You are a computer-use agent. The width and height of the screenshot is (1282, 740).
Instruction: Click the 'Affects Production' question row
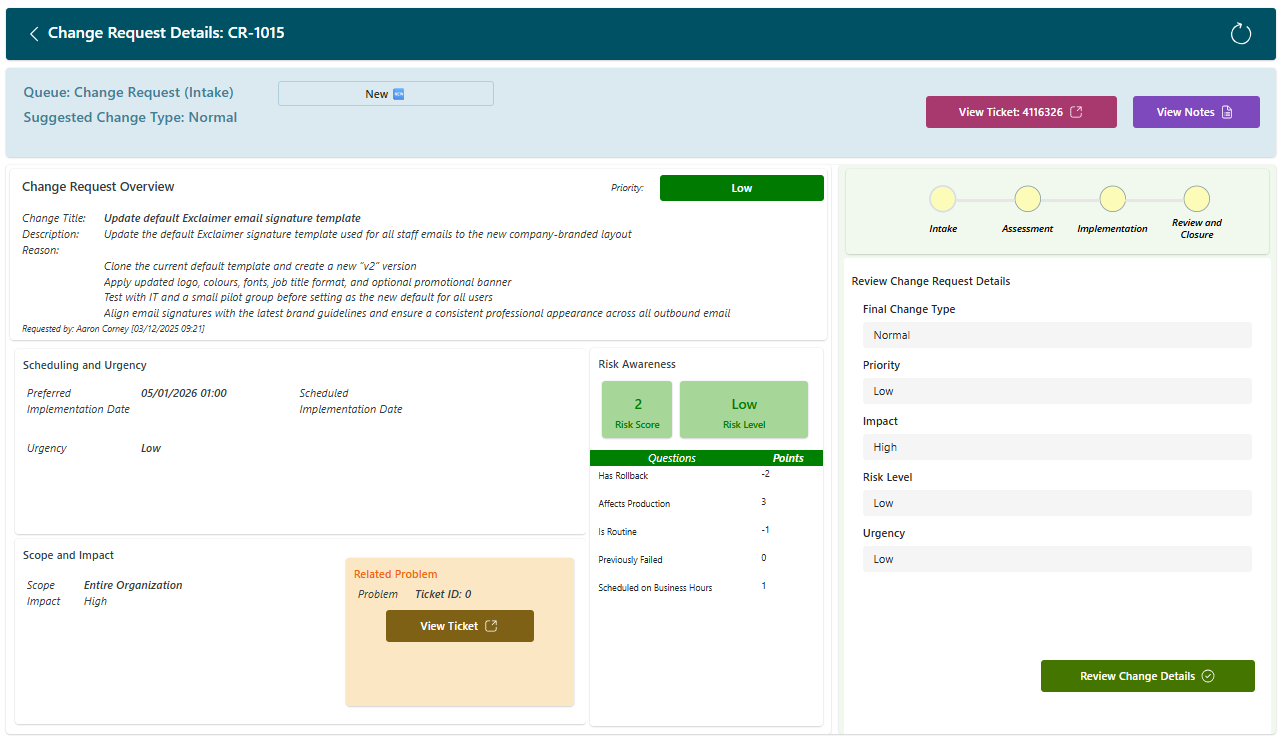coord(706,503)
